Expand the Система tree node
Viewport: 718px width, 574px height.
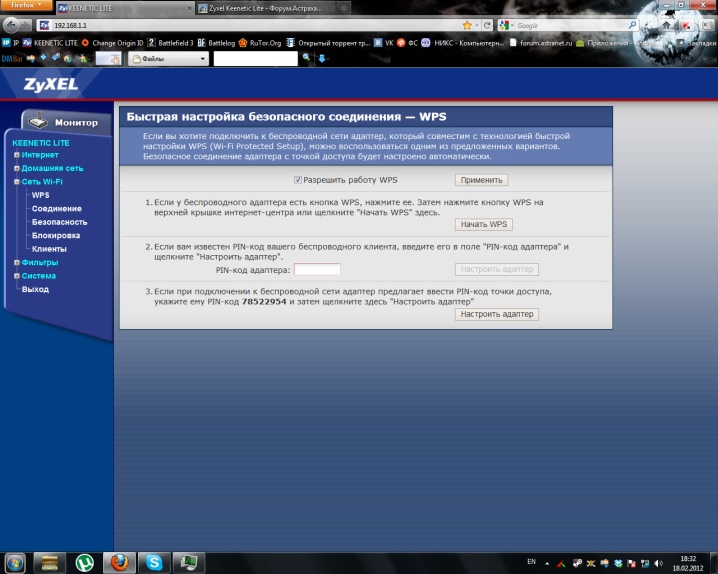pos(16,276)
